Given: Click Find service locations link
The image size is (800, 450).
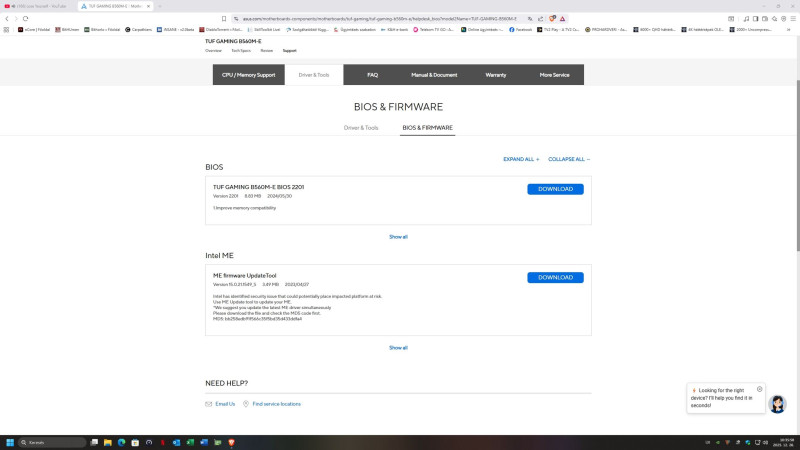Looking at the screenshot, I should (277, 404).
